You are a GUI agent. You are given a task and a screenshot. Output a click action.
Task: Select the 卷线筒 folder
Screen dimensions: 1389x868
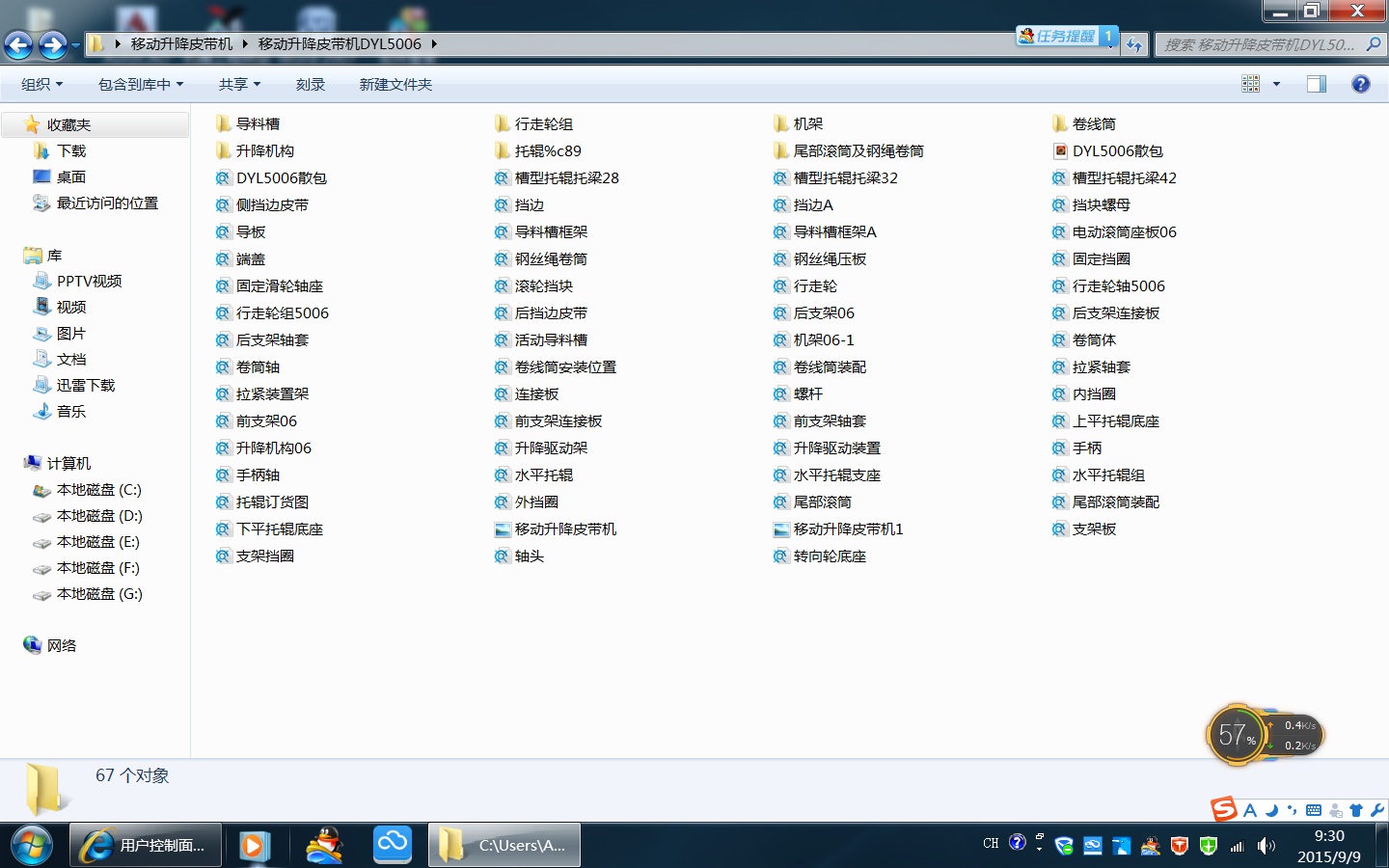coord(1084,123)
